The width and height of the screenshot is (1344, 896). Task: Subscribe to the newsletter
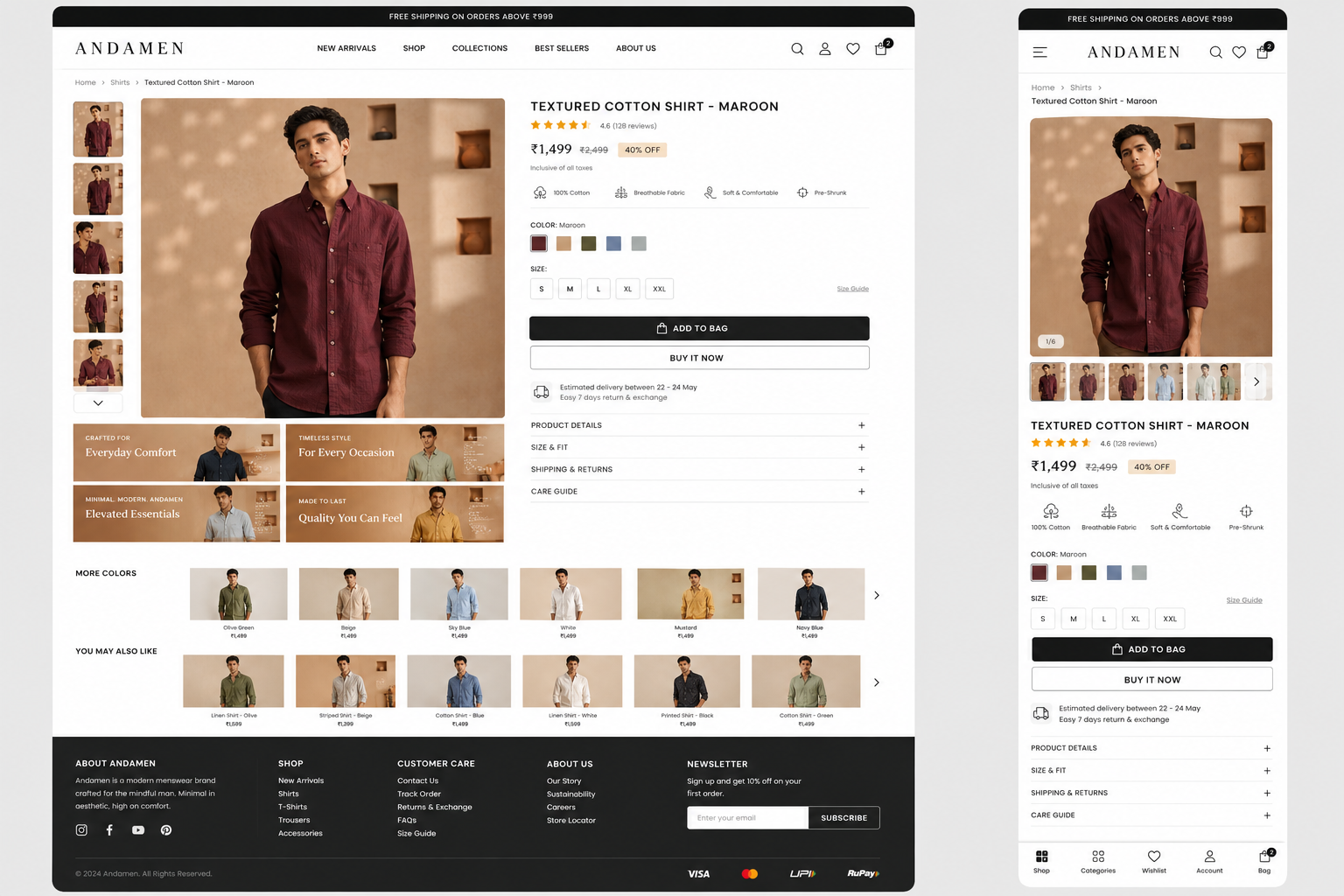point(843,818)
